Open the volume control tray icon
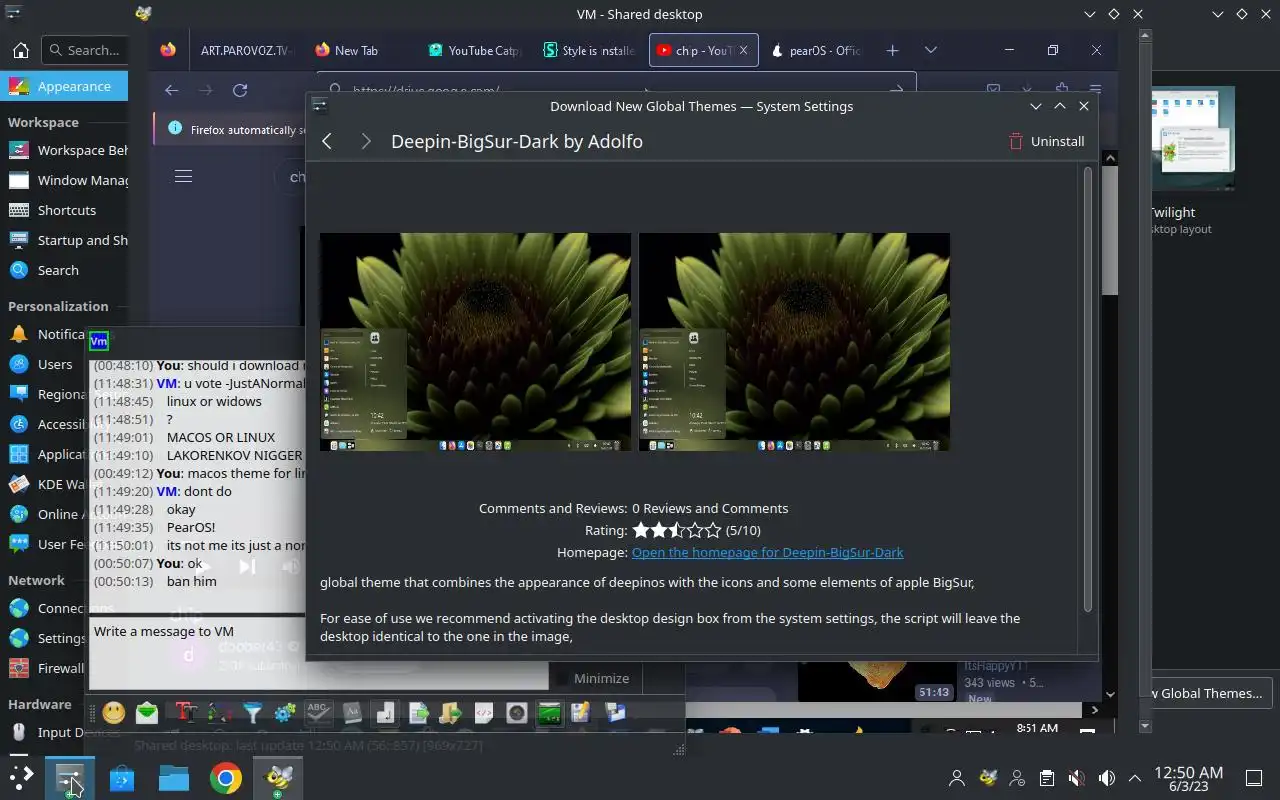 click(x=1106, y=778)
